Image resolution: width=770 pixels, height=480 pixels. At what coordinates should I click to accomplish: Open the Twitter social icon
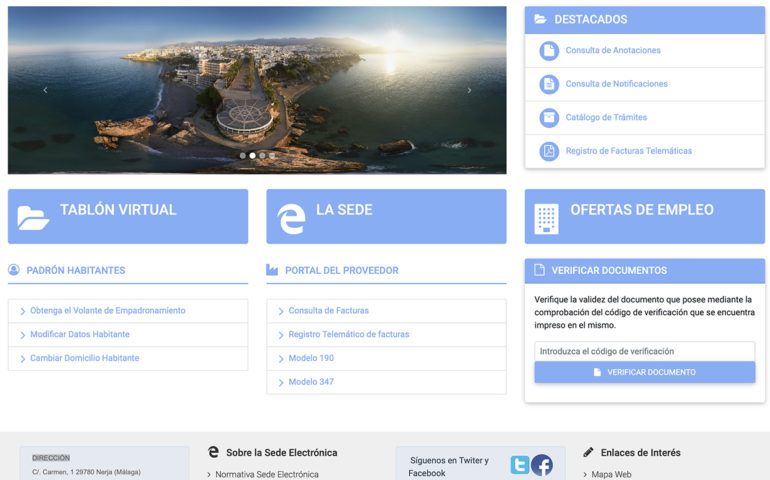[x=520, y=464]
